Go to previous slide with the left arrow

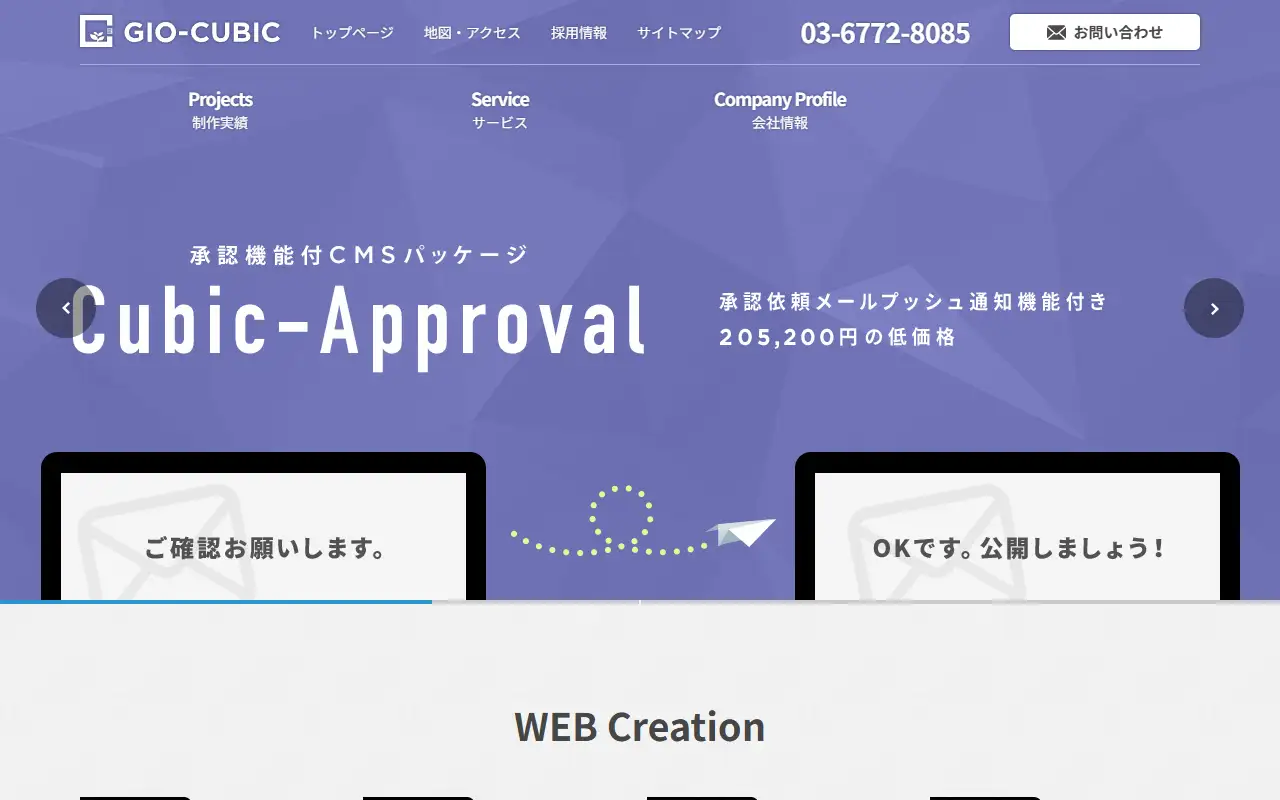(x=66, y=308)
